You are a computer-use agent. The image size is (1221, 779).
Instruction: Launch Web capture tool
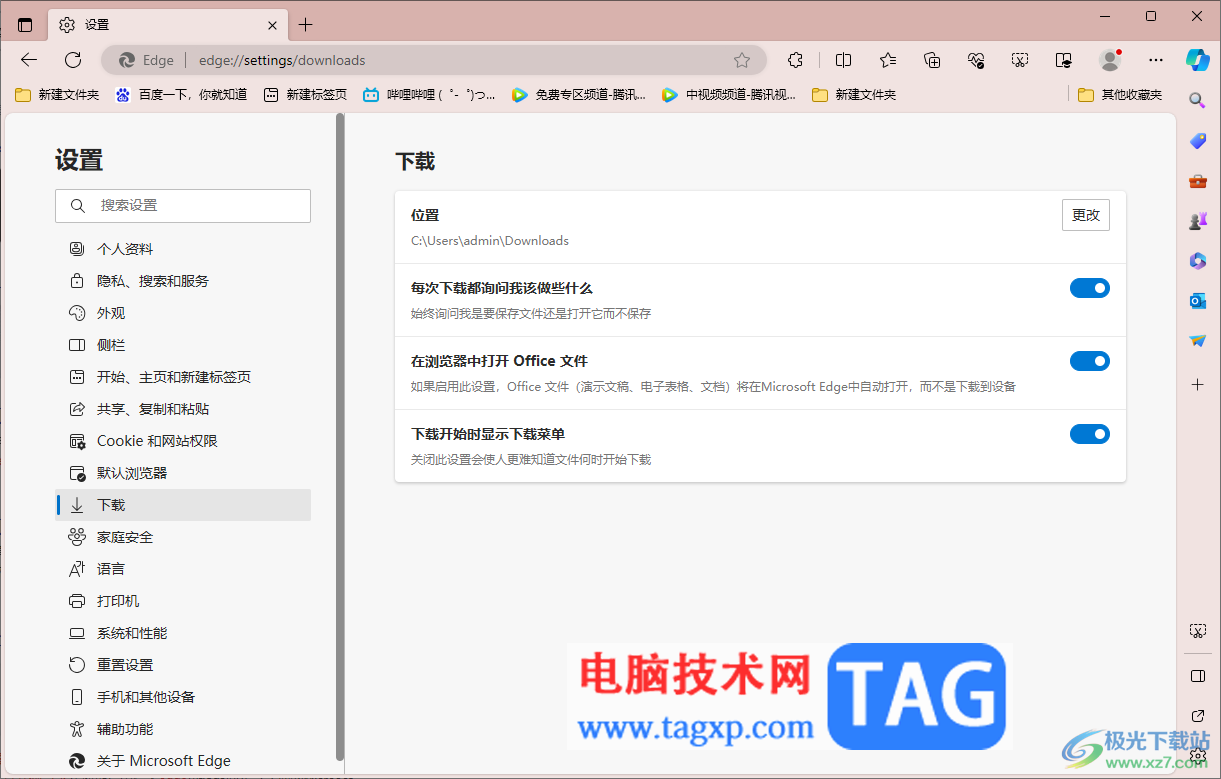coord(1020,60)
